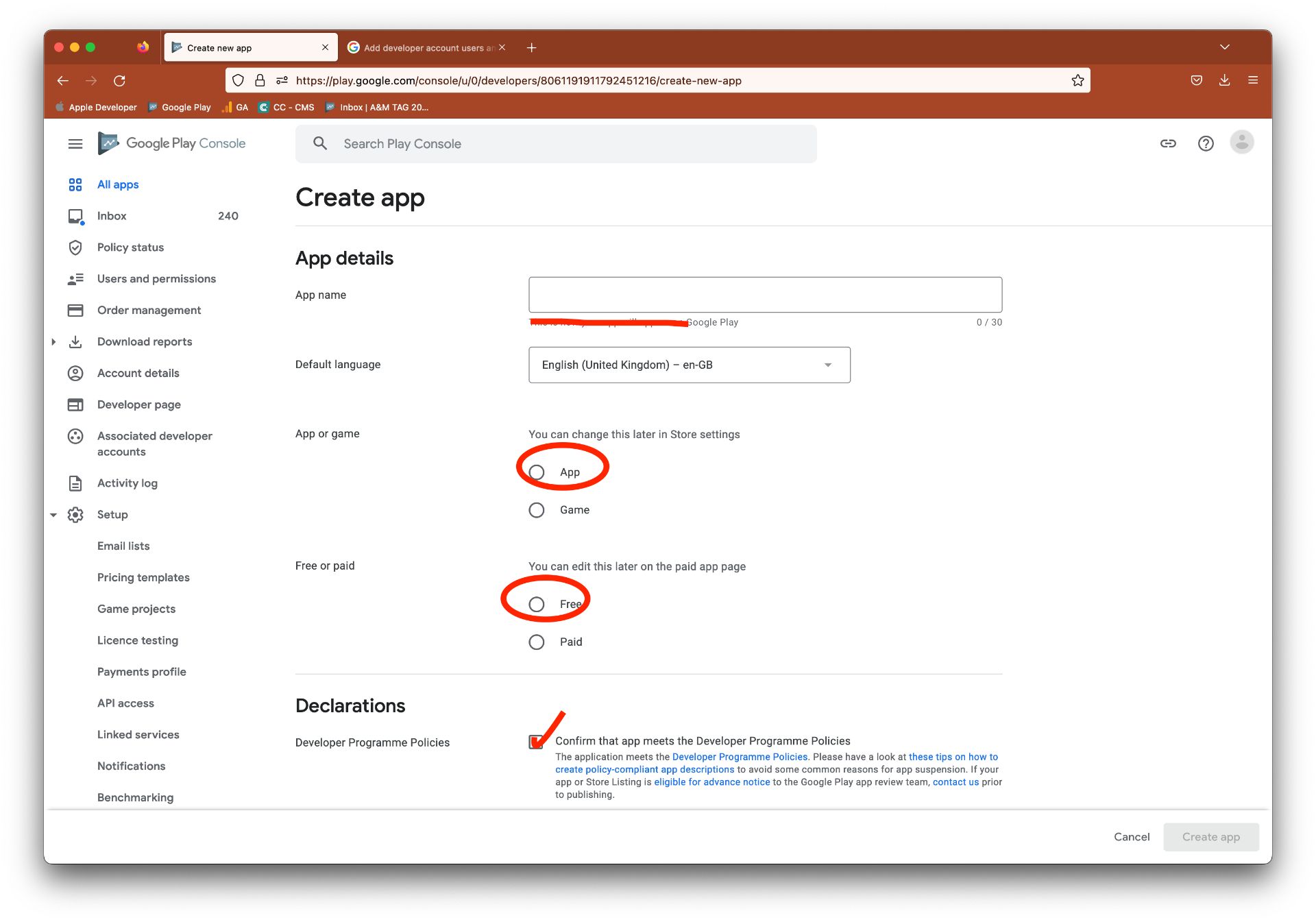The height and width of the screenshot is (922, 1316).
Task: Click the copy link icon in header
Action: point(1168,143)
